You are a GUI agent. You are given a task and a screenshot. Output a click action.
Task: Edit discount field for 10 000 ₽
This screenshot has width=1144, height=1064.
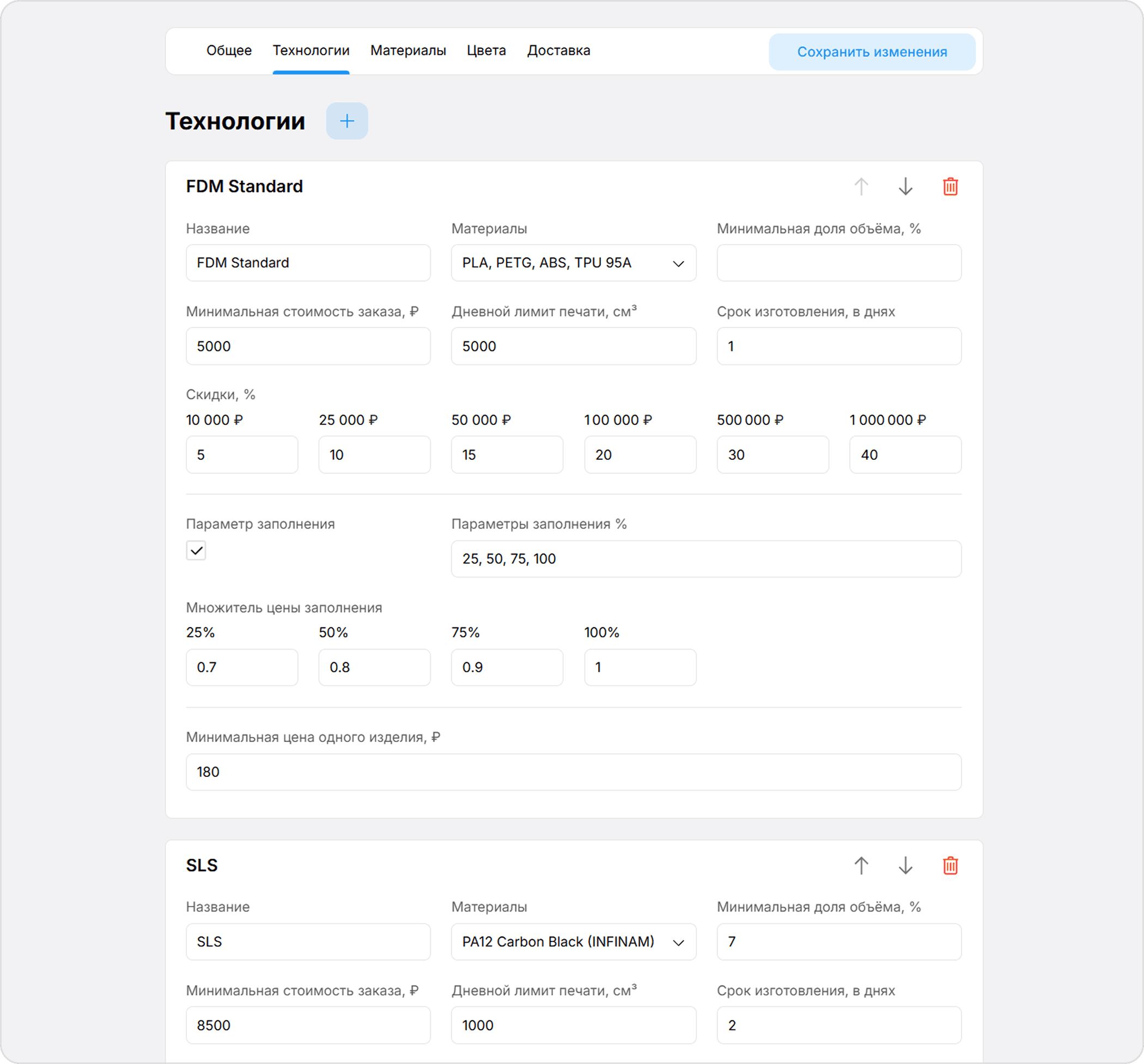(x=242, y=454)
